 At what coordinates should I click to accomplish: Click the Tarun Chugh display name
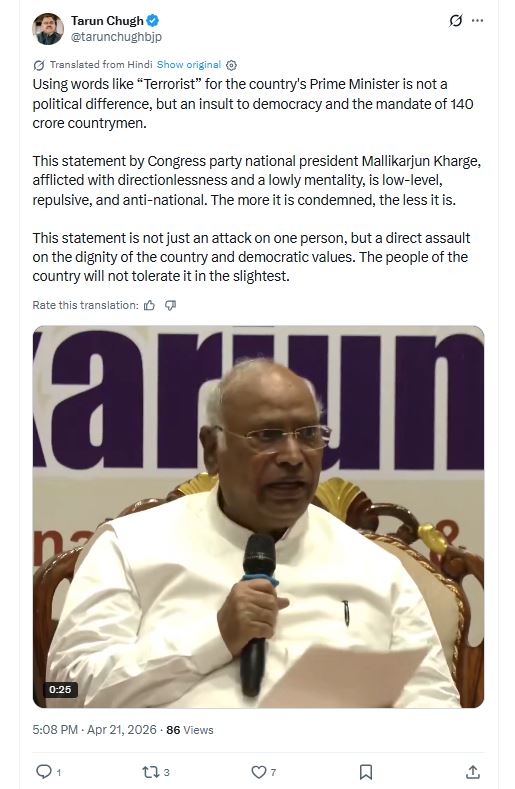pyautogui.click(x=107, y=21)
